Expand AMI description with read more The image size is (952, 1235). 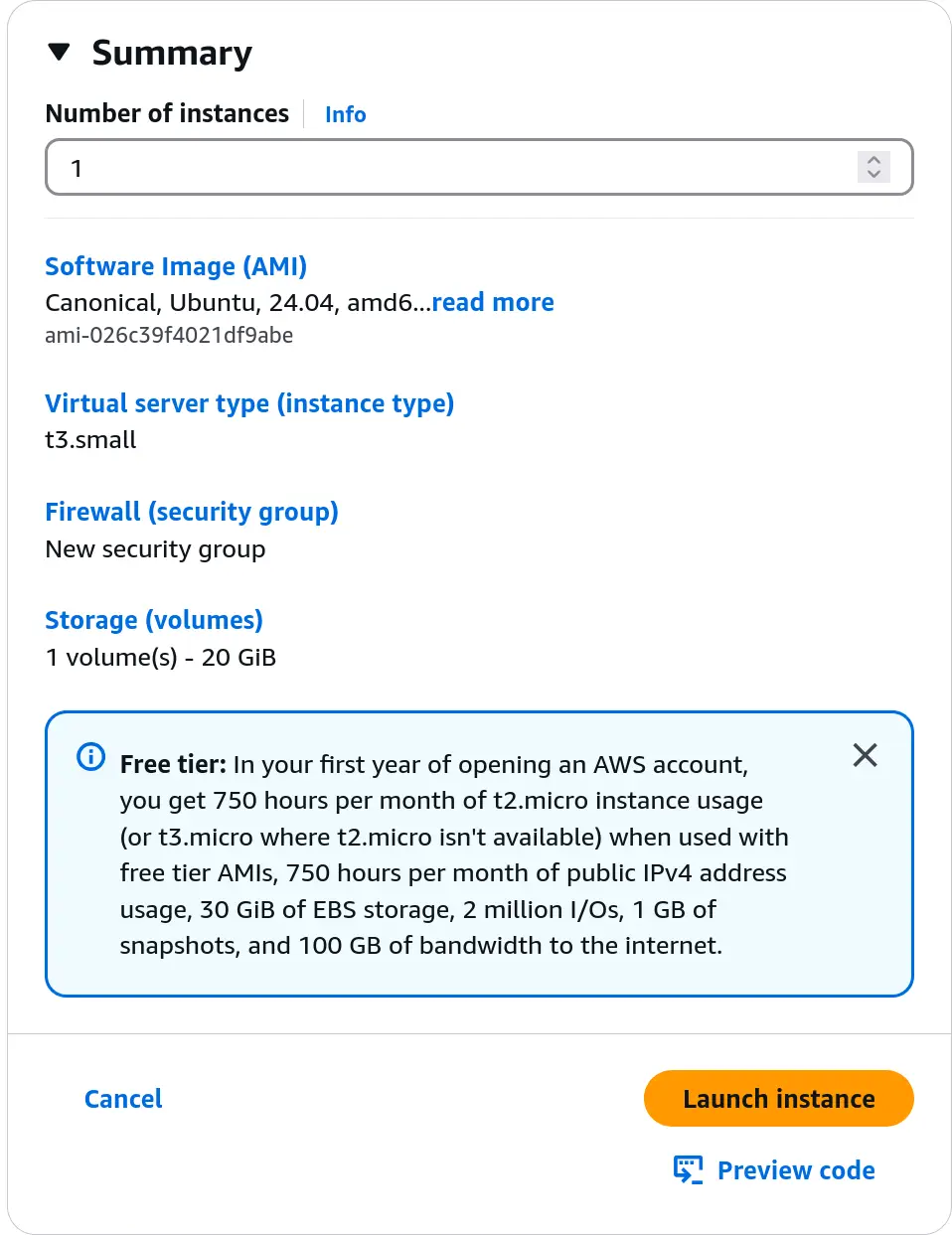click(493, 302)
